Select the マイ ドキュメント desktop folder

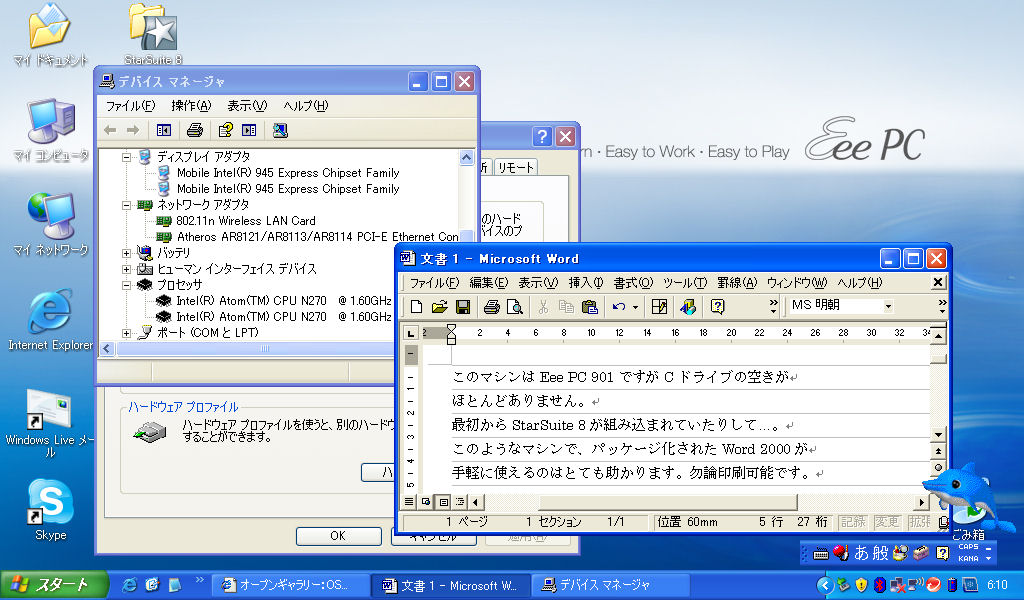tap(50, 35)
